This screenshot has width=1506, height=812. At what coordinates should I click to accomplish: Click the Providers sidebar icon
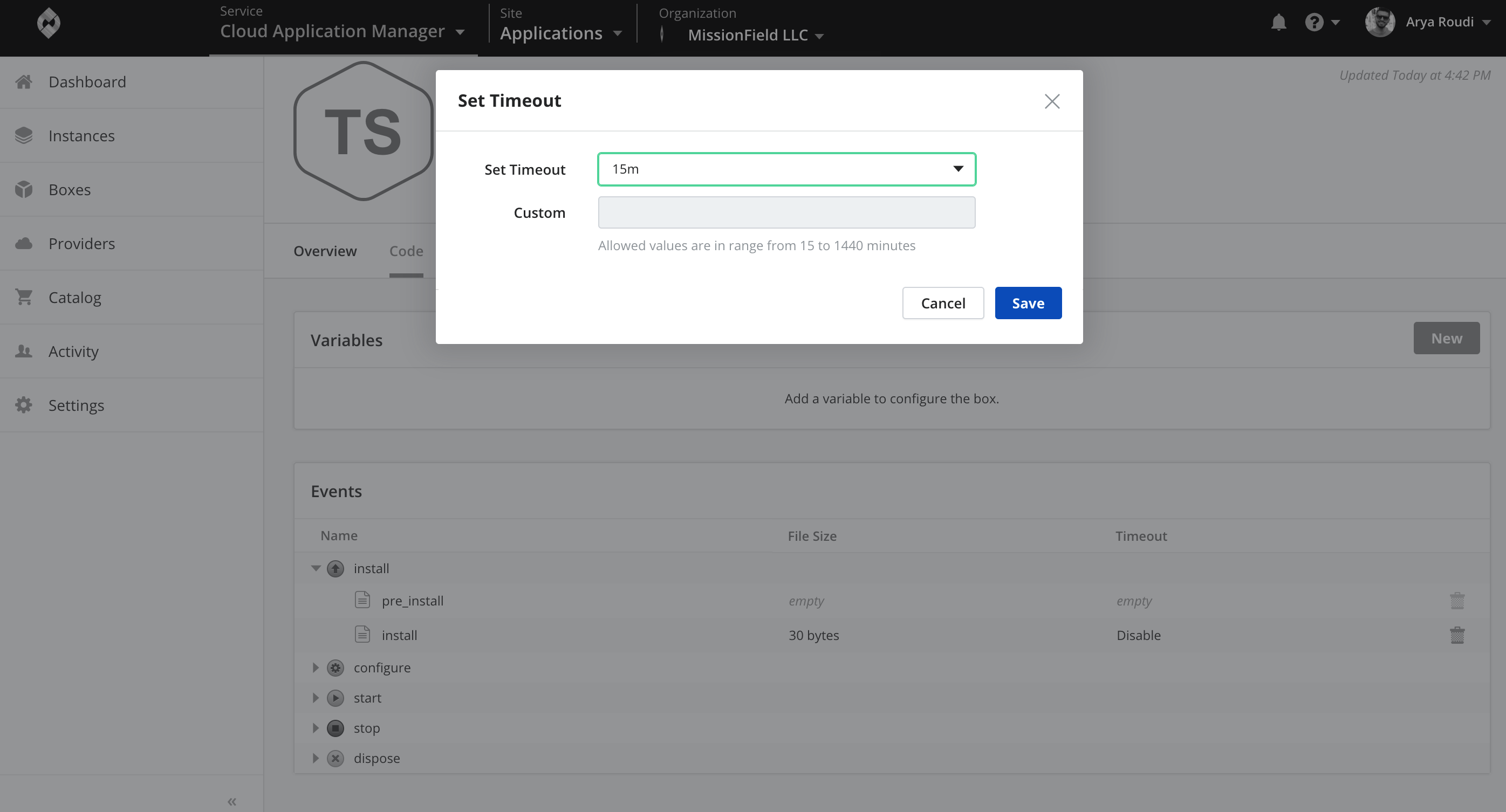[25, 243]
